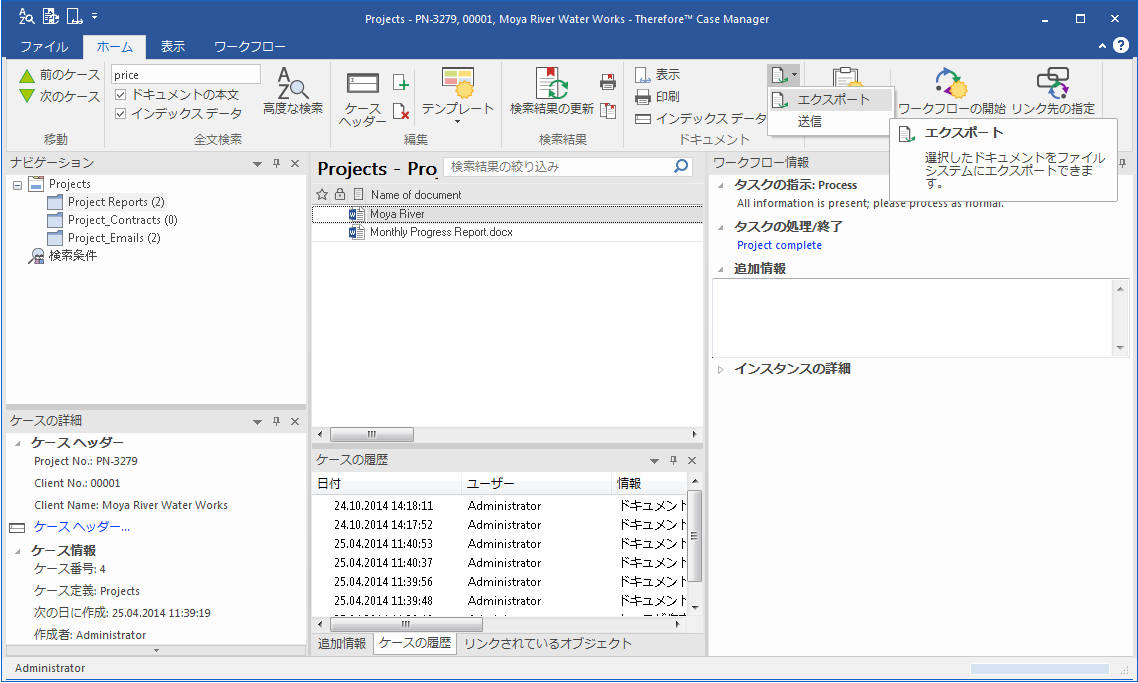Click the delete document icon with red X
Image resolution: width=1138 pixels, height=683 pixels.
(x=401, y=111)
